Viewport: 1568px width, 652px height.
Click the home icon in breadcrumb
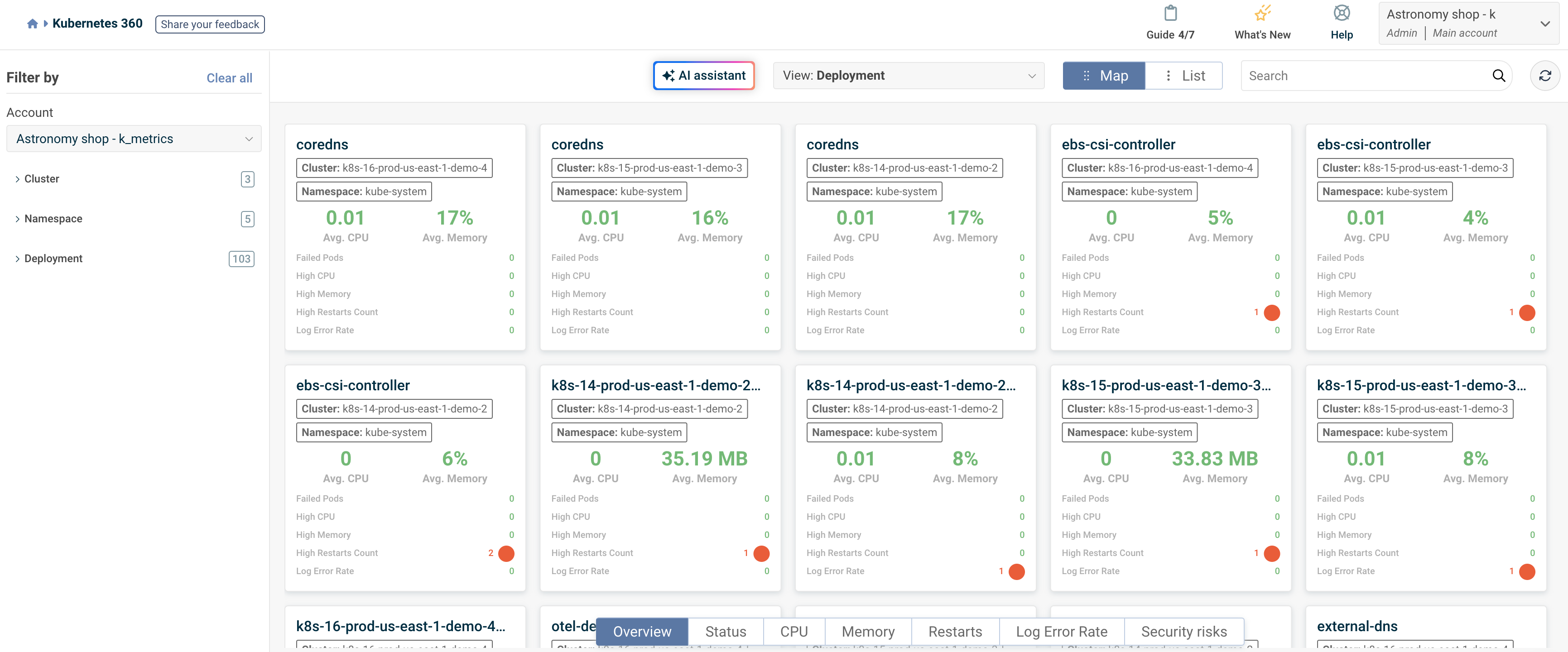[x=32, y=24]
